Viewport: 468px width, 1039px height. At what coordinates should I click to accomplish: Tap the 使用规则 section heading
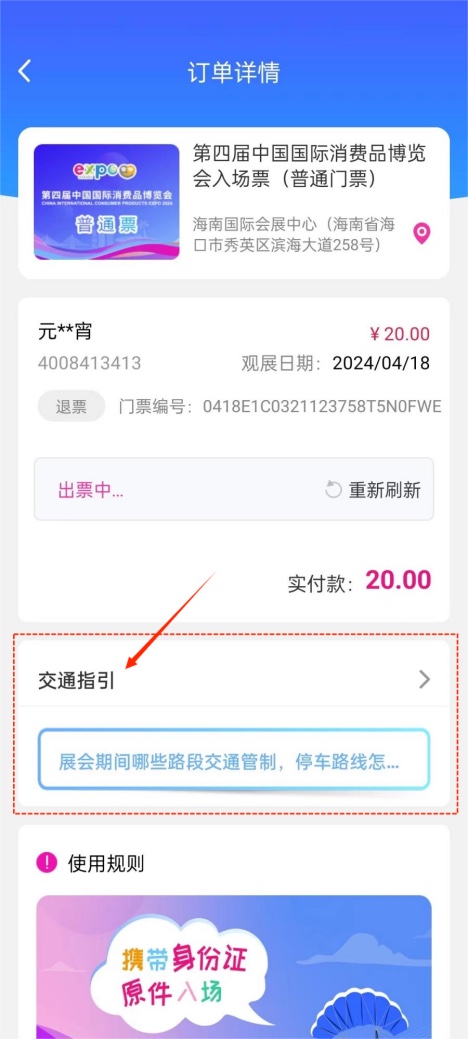click(x=106, y=863)
